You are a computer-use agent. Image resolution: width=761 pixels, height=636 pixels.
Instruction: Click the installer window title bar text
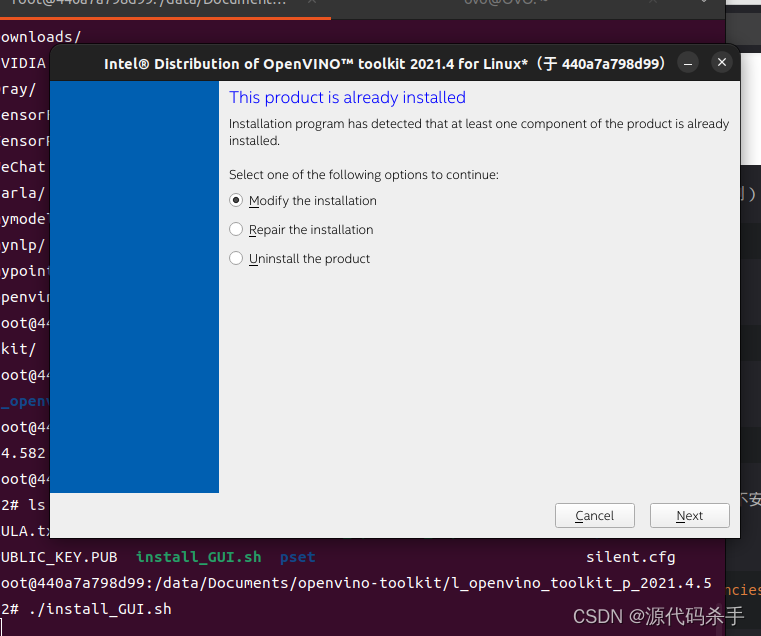click(x=384, y=64)
